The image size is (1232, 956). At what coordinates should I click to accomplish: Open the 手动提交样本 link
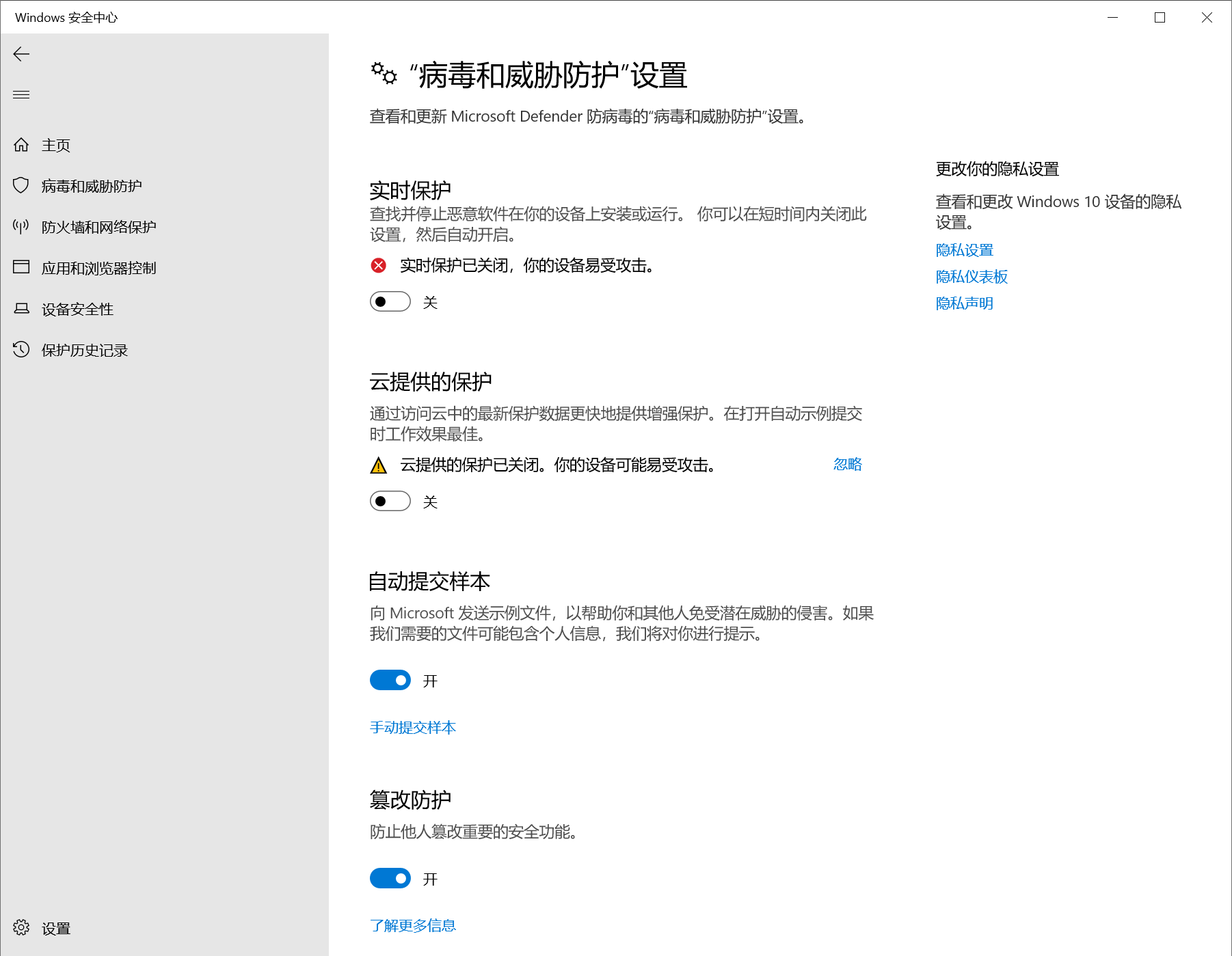[412, 728]
